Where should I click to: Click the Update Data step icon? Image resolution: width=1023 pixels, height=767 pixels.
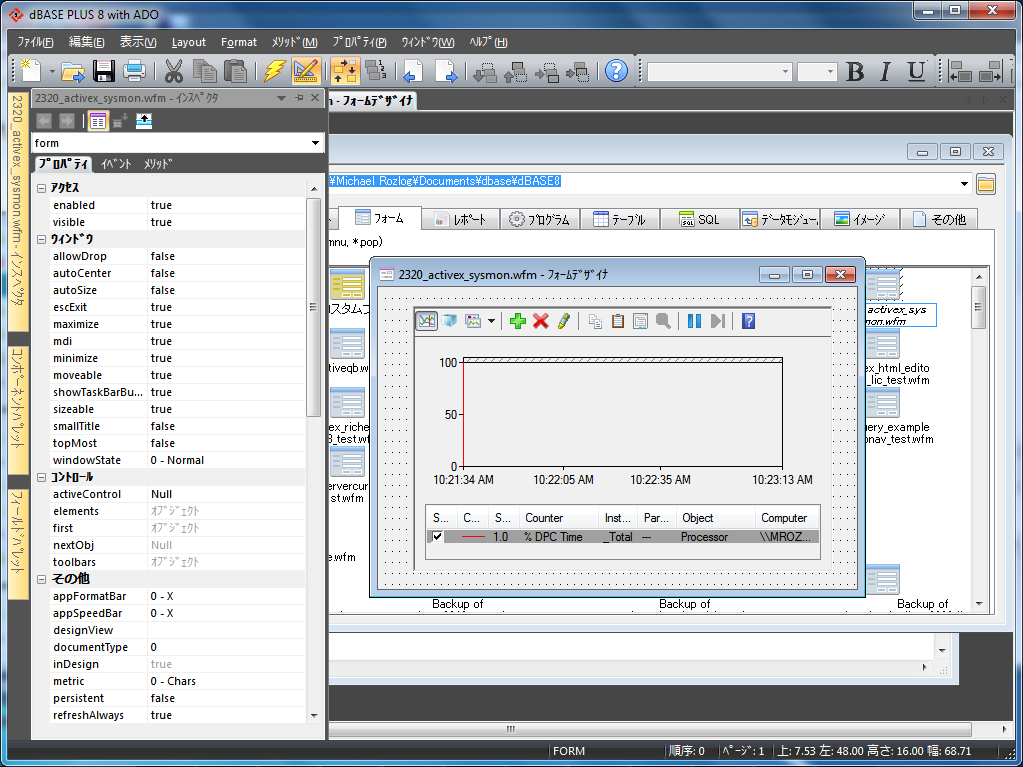click(x=718, y=320)
